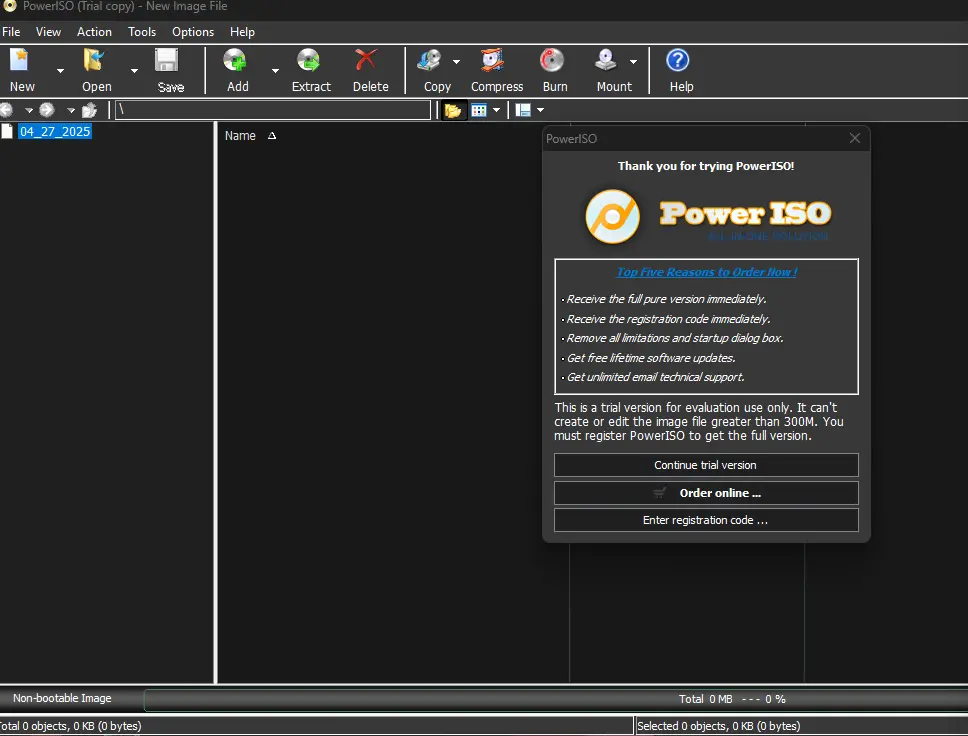Click the document icon beside 04_27_2025

(x=7, y=132)
